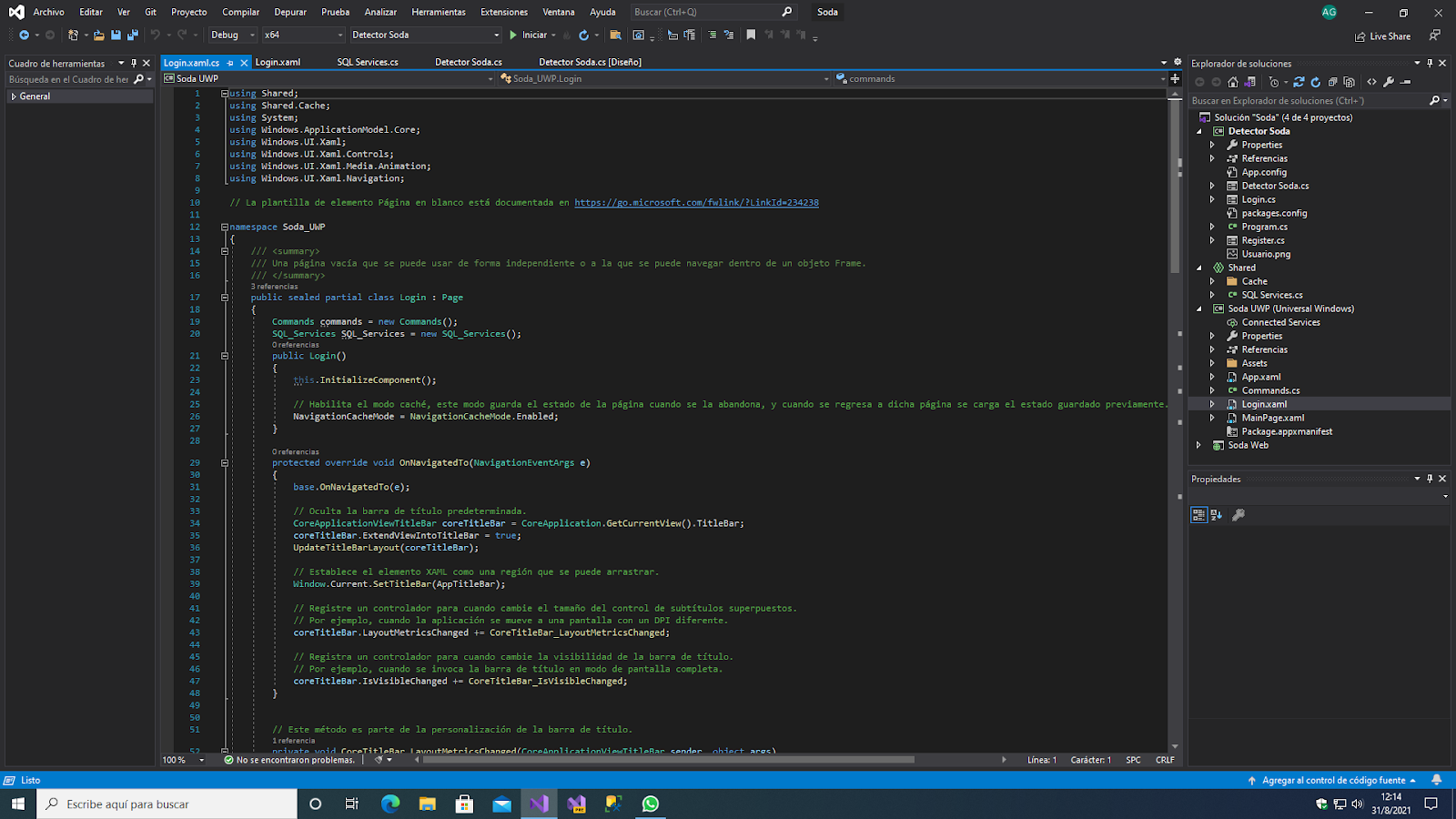Click the editor settings gear above the code

1178,63
